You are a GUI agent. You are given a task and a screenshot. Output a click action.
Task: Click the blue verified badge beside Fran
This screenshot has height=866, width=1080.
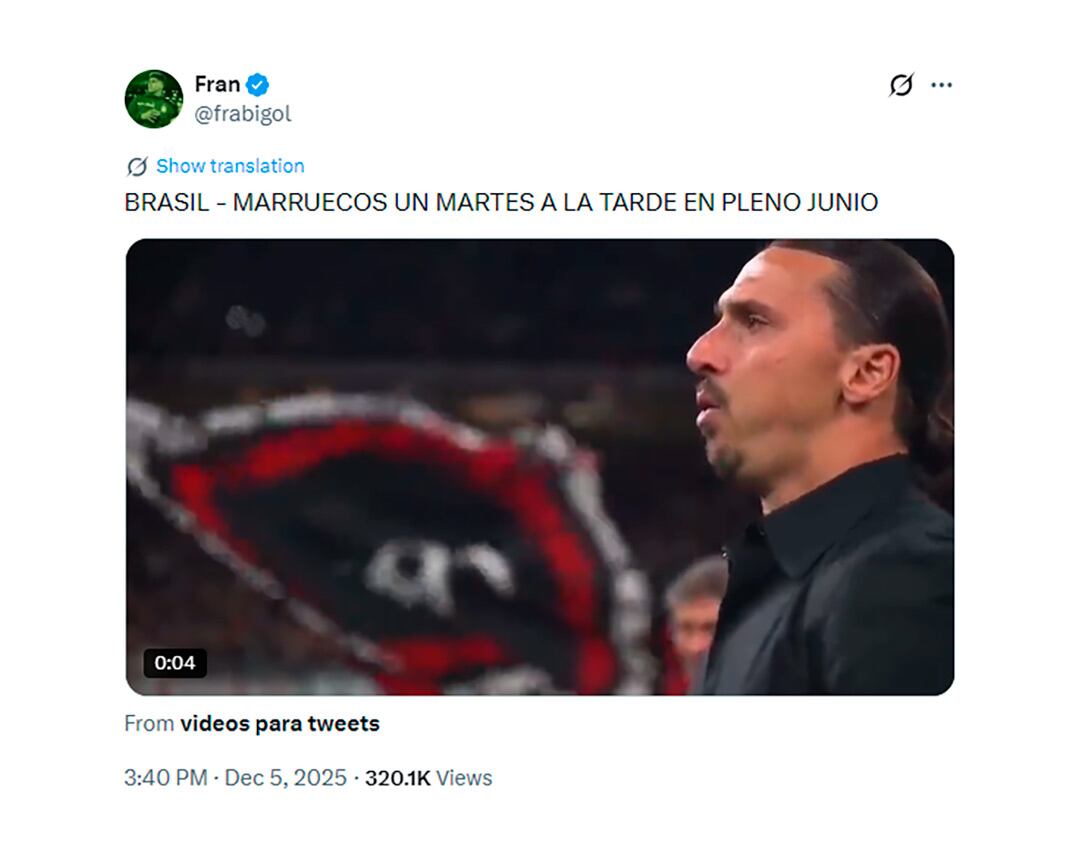[258, 85]
